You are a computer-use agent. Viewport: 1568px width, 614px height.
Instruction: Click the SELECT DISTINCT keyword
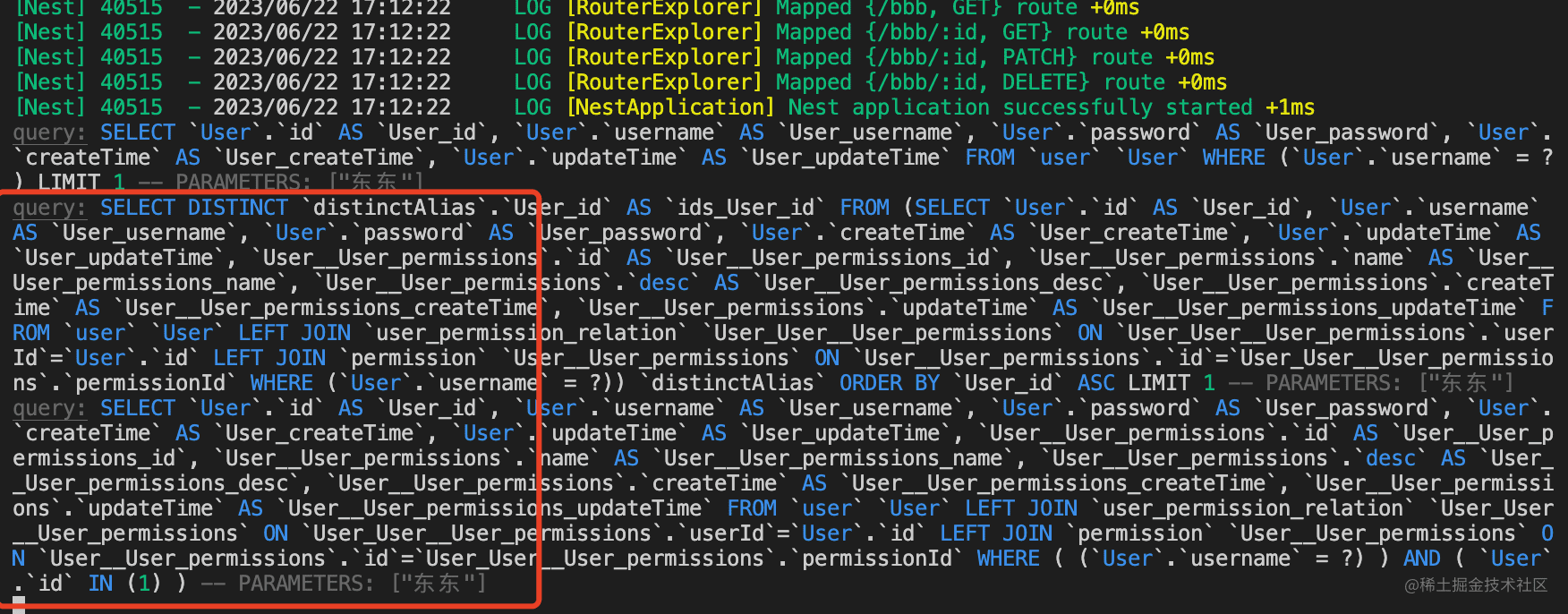click(x=194, y=208)
